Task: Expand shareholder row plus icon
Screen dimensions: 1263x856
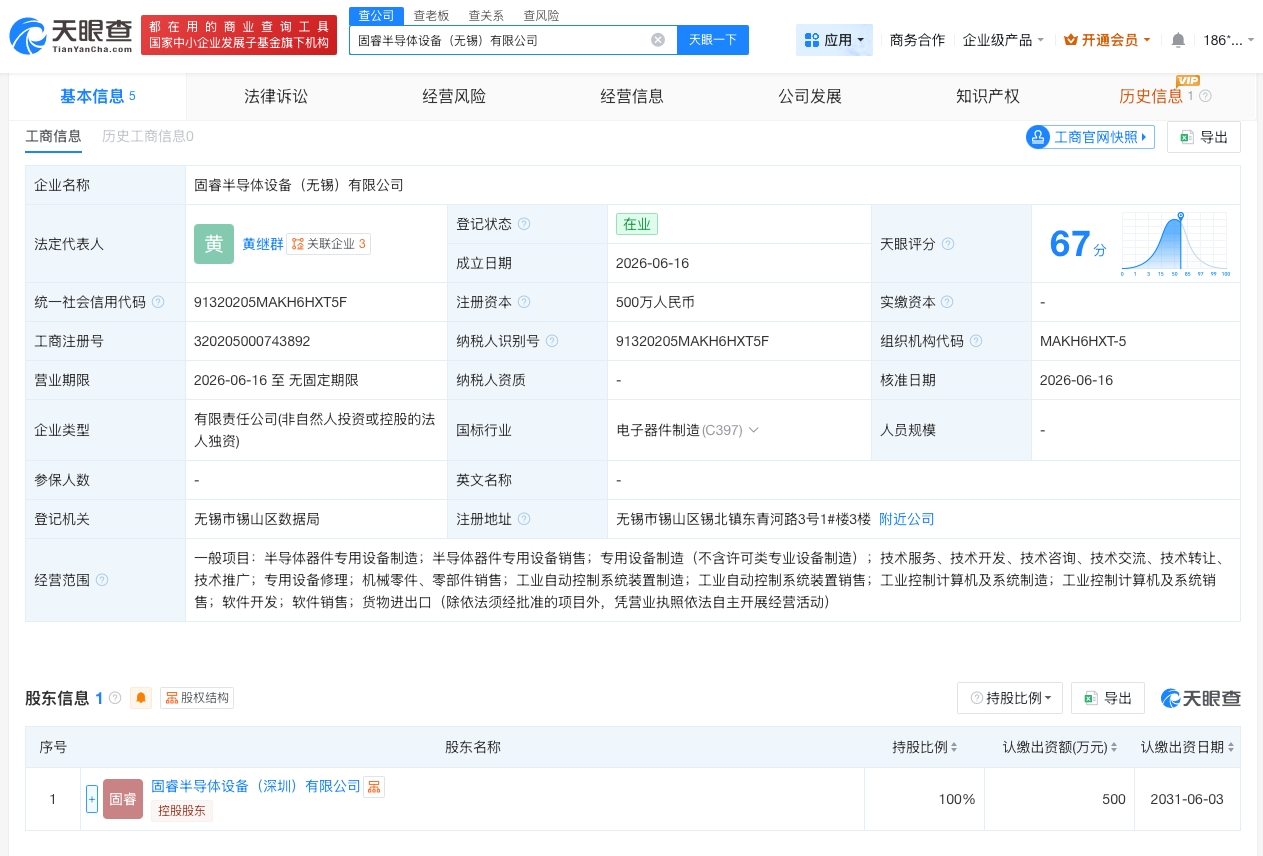Action: pyautogui.click(x=92, y=799)
